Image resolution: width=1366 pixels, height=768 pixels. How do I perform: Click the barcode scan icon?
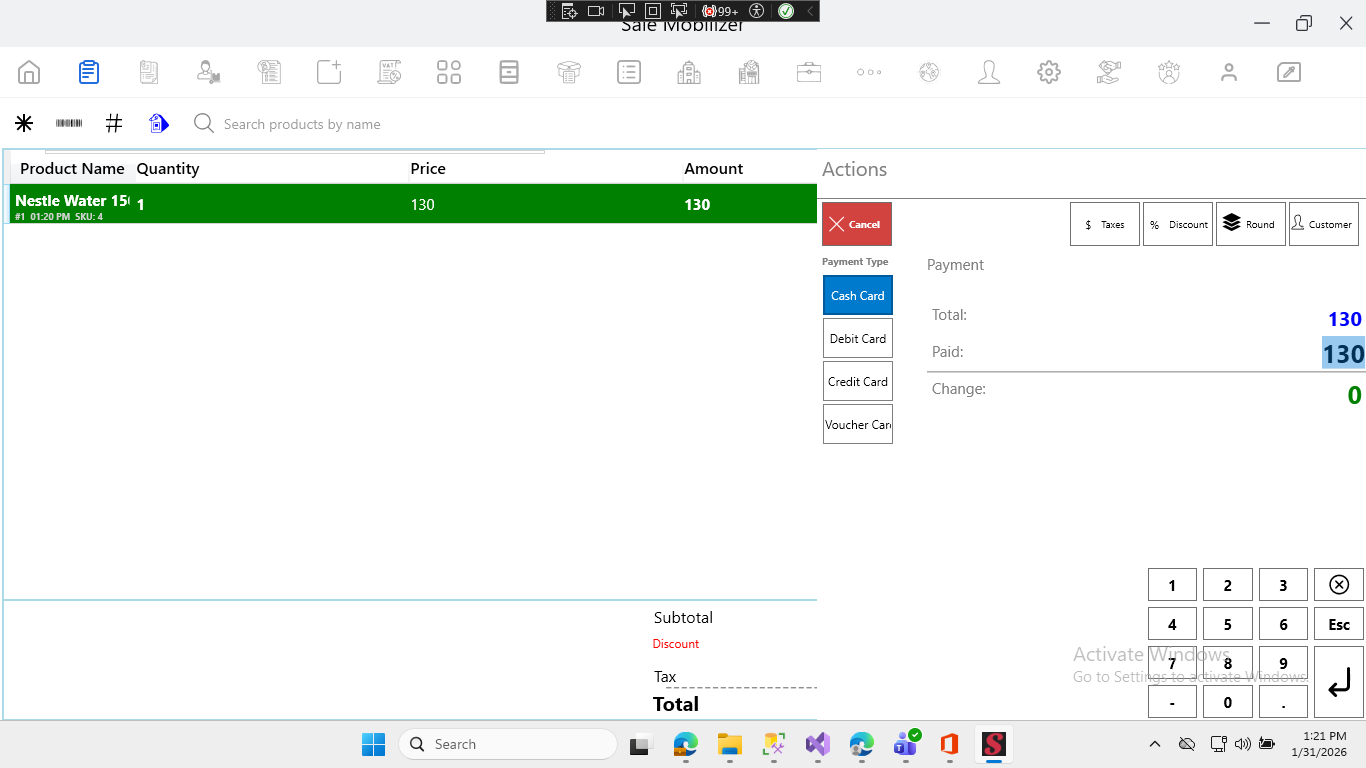68,123
